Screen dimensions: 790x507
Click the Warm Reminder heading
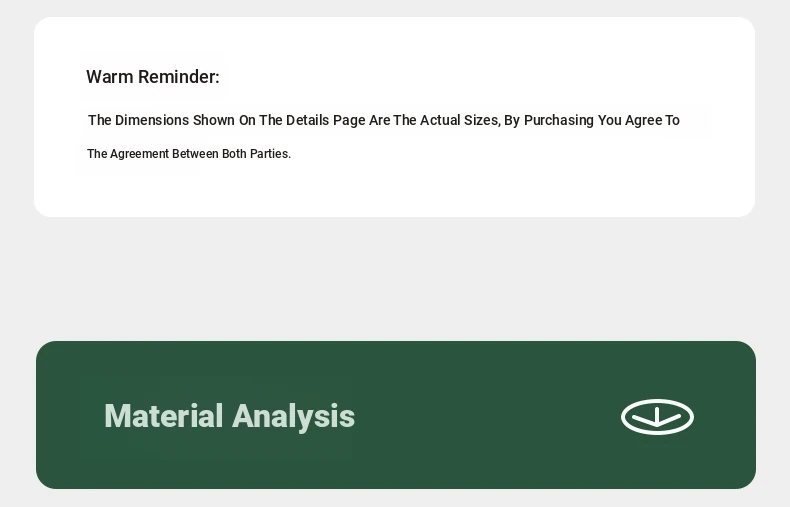pos(153,77)
